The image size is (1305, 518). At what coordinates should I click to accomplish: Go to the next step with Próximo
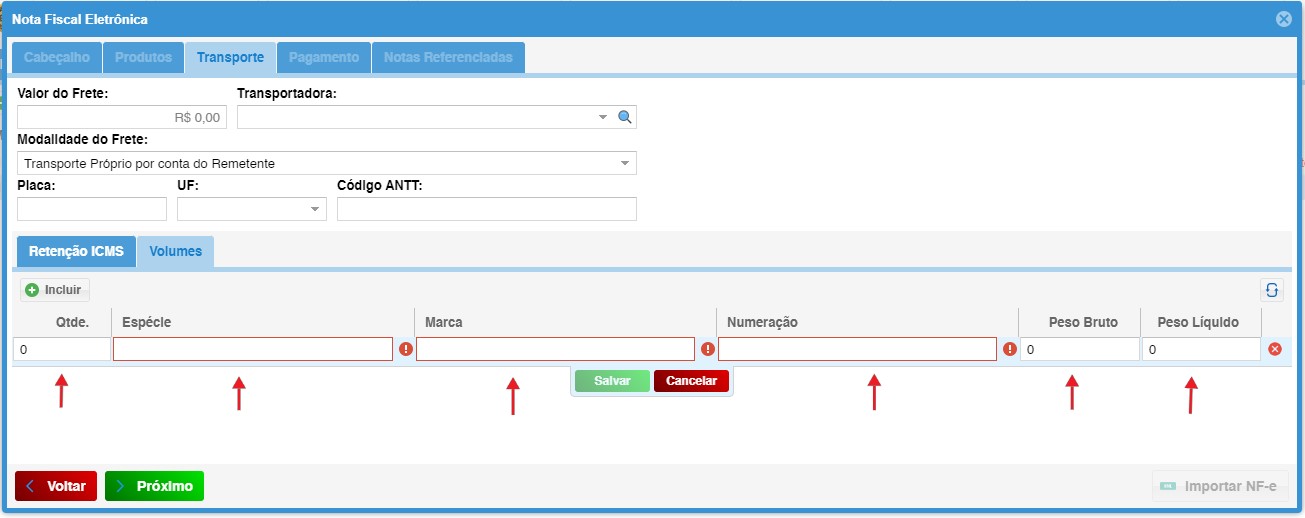[x=154, y=486]
